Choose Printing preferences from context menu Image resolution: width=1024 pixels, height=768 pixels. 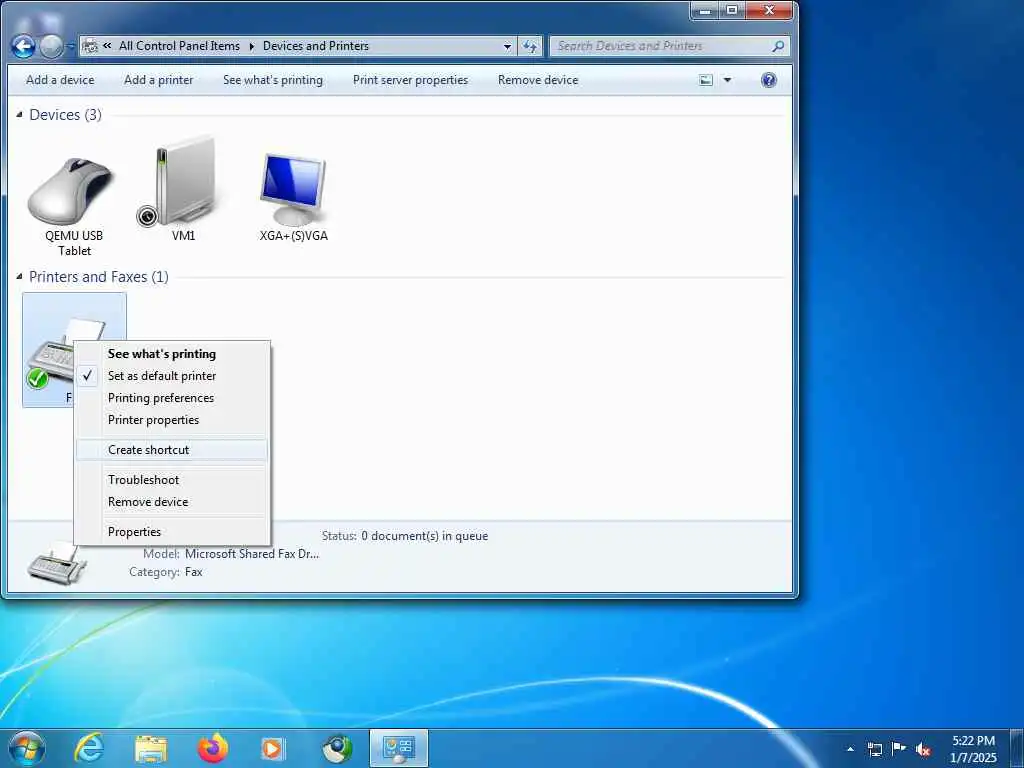point(171,398)
